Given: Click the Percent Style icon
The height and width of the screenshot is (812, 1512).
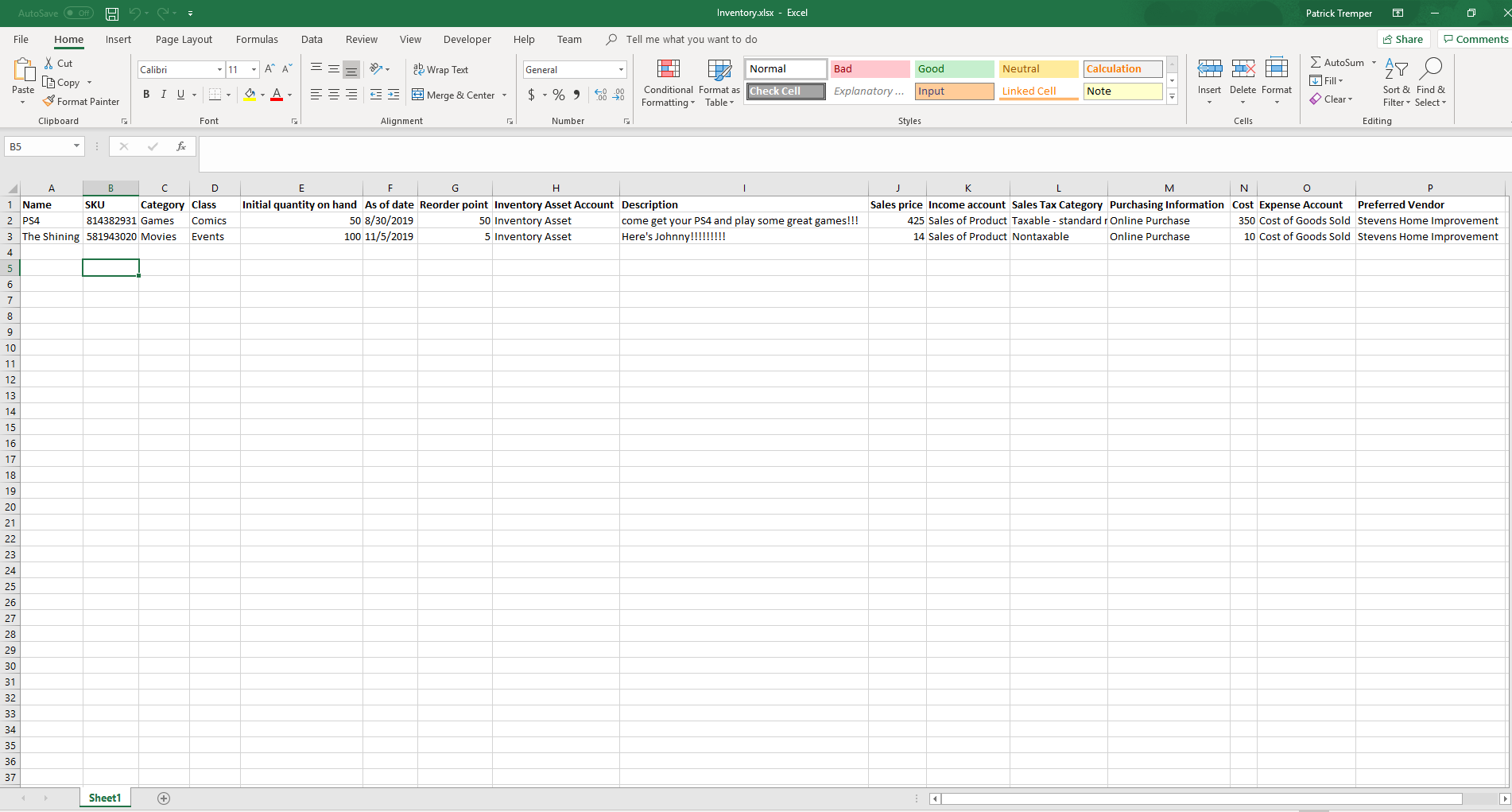Looking at the screenshot, I should tap(559, 95).
